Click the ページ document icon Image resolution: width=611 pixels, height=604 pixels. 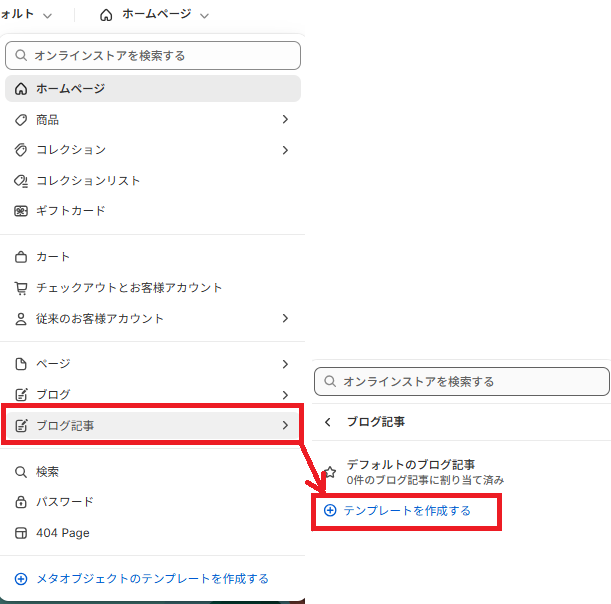21,364
